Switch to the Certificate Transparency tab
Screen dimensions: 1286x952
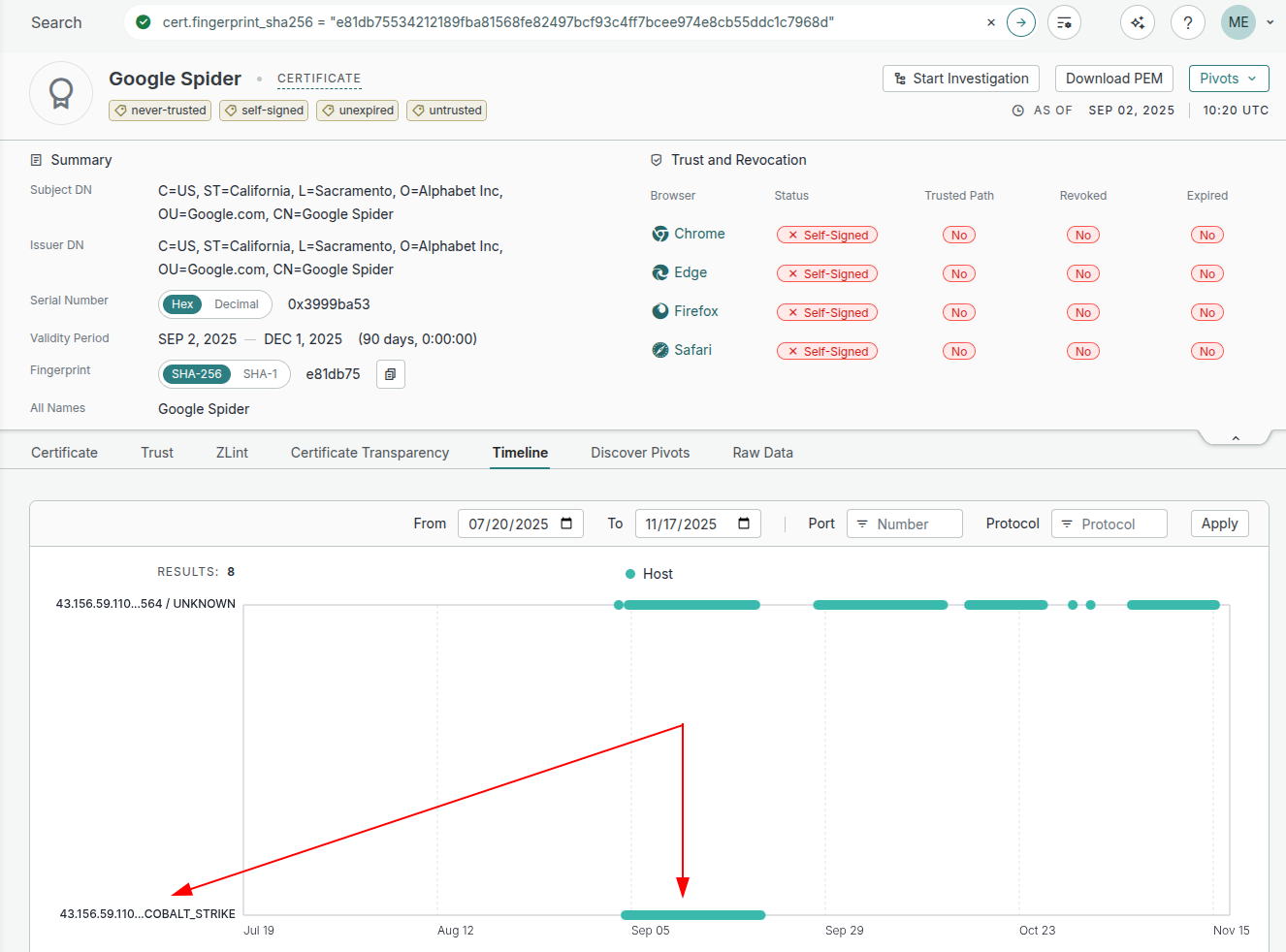370,453
